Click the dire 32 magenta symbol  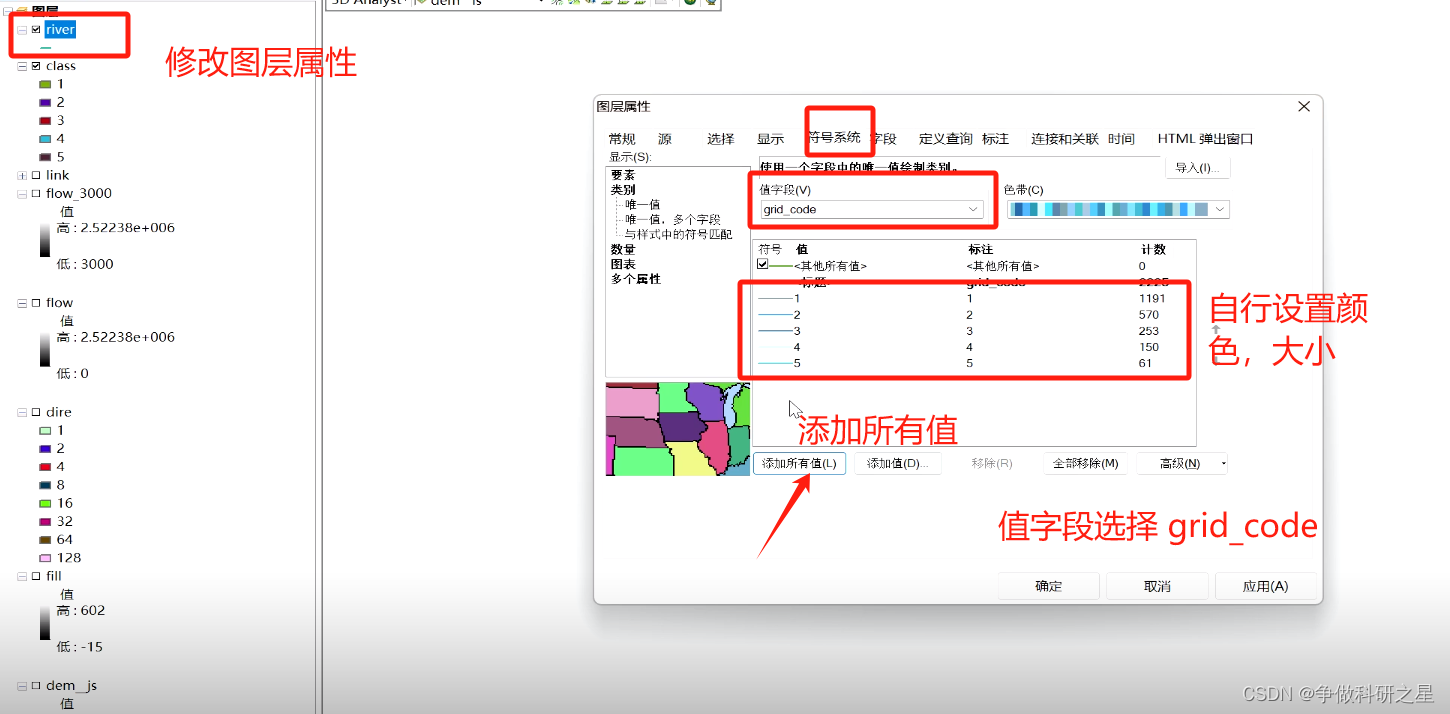point(44,521)
